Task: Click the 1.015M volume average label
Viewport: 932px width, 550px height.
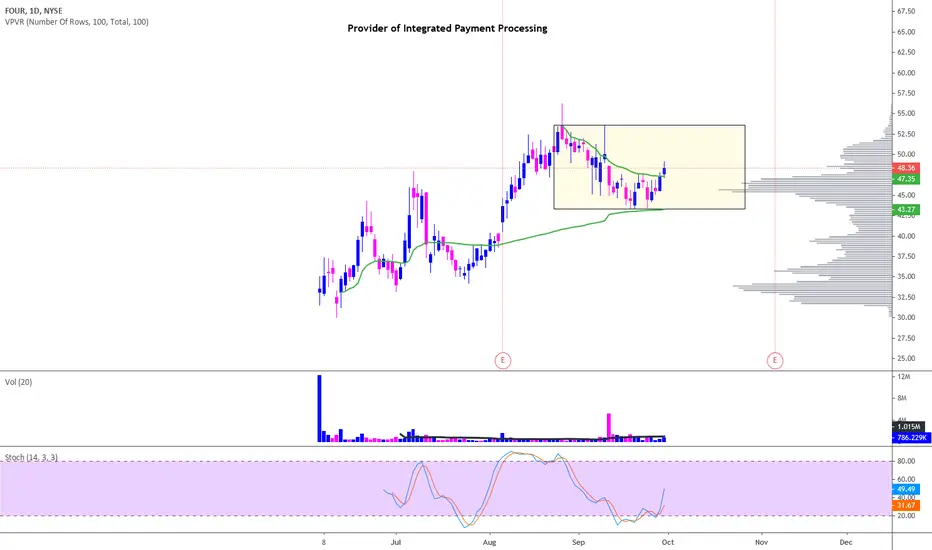Action: pos(908,426)
